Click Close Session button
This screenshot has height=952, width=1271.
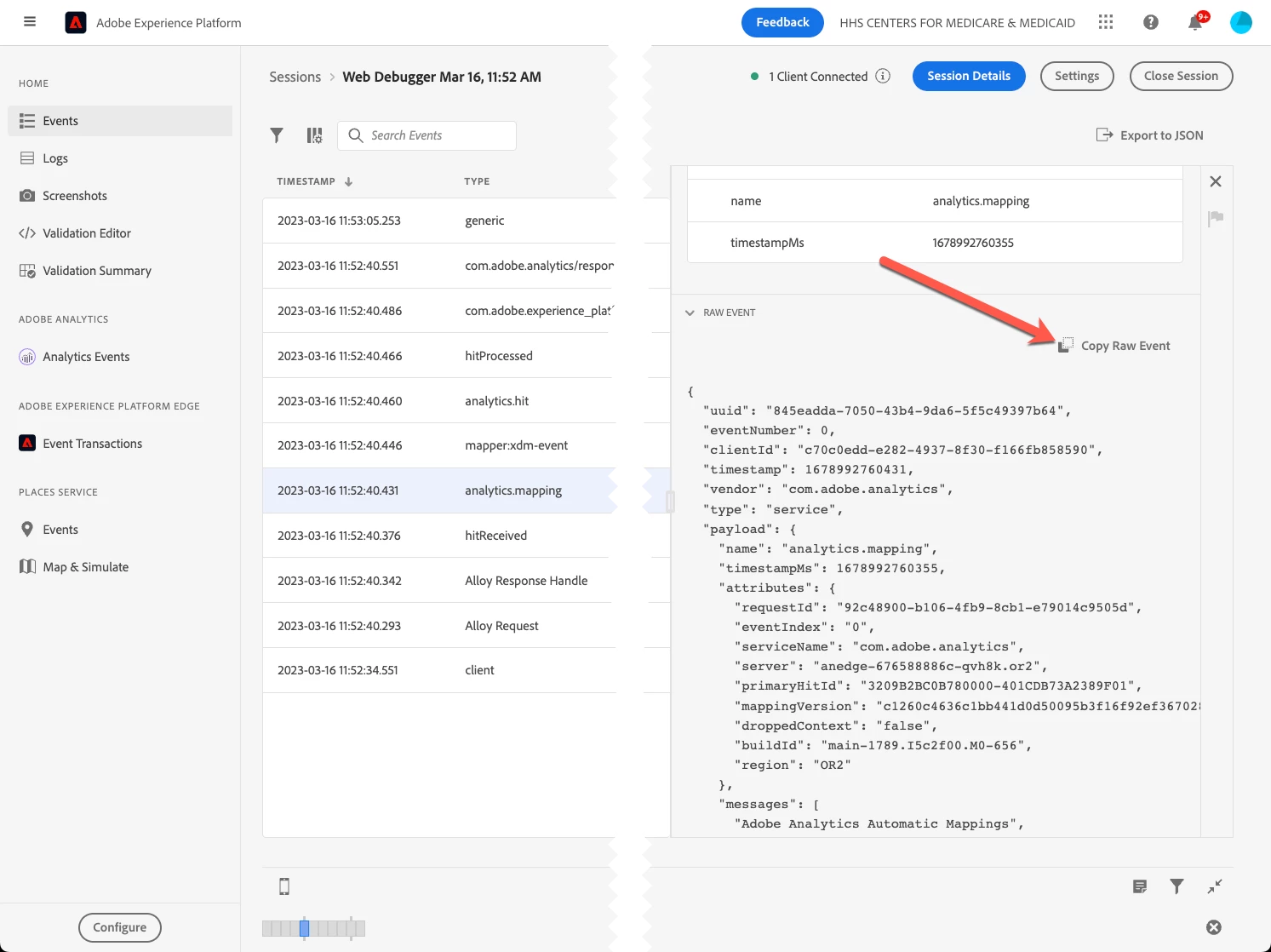coord(1181,76)
